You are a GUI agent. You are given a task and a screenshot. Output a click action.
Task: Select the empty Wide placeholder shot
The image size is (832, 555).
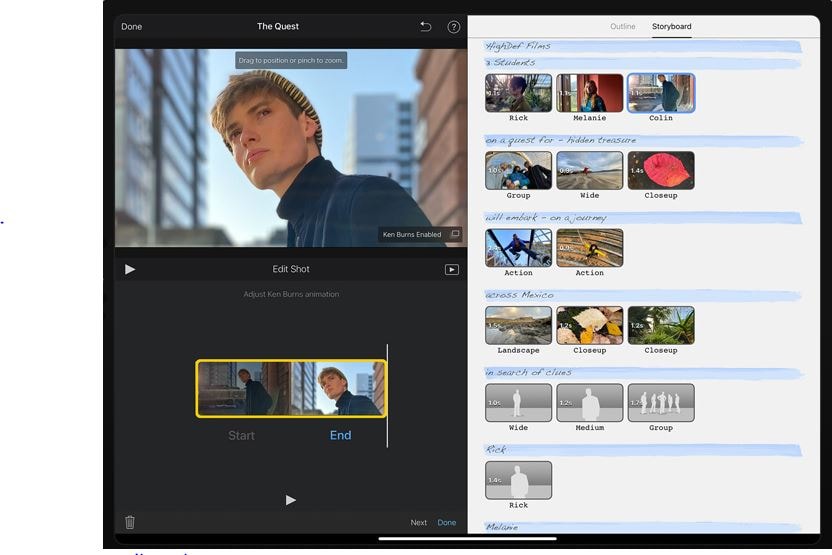pyautogui.click(x=518, y=403)
